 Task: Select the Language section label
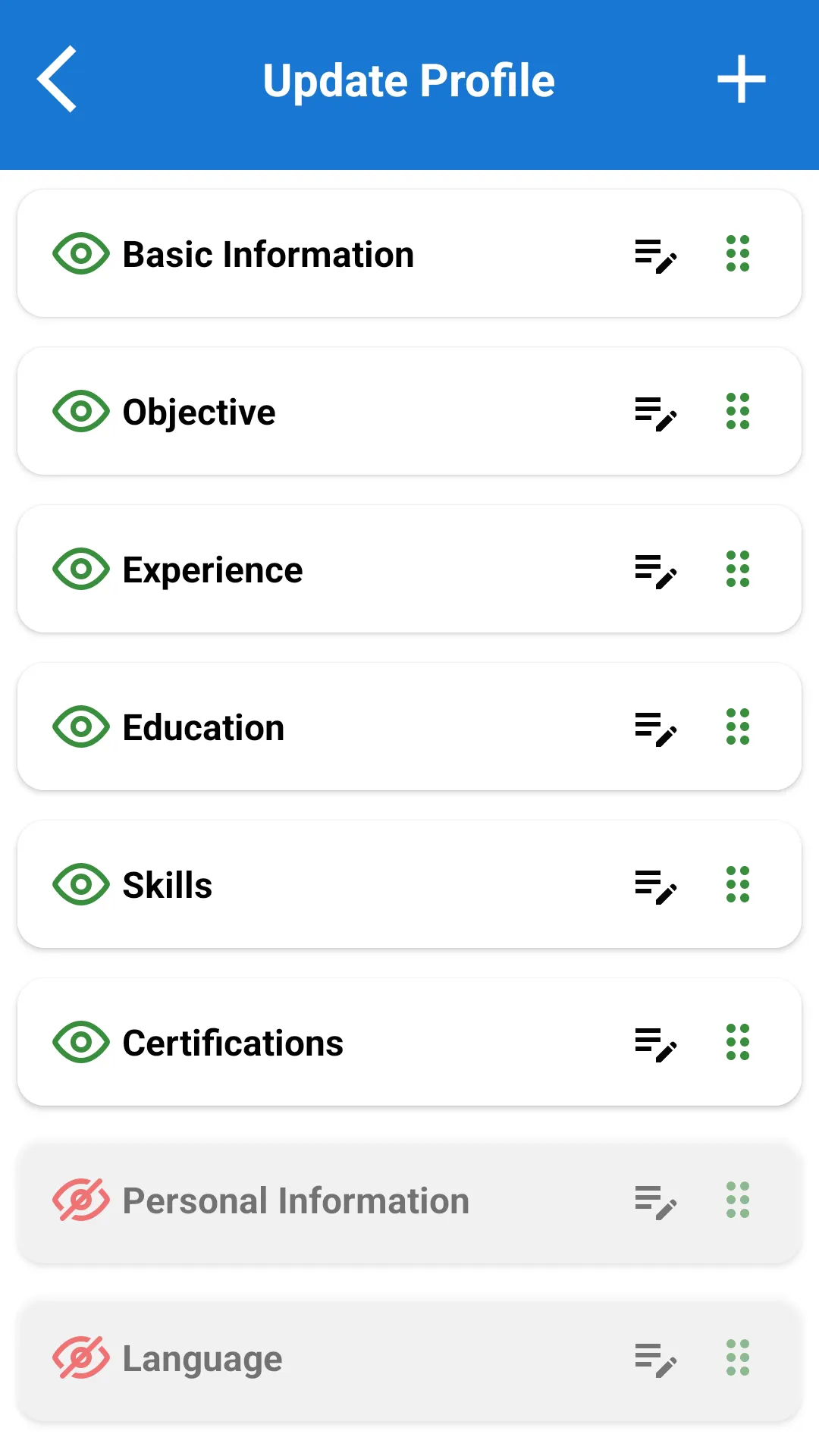point(202,1359)
